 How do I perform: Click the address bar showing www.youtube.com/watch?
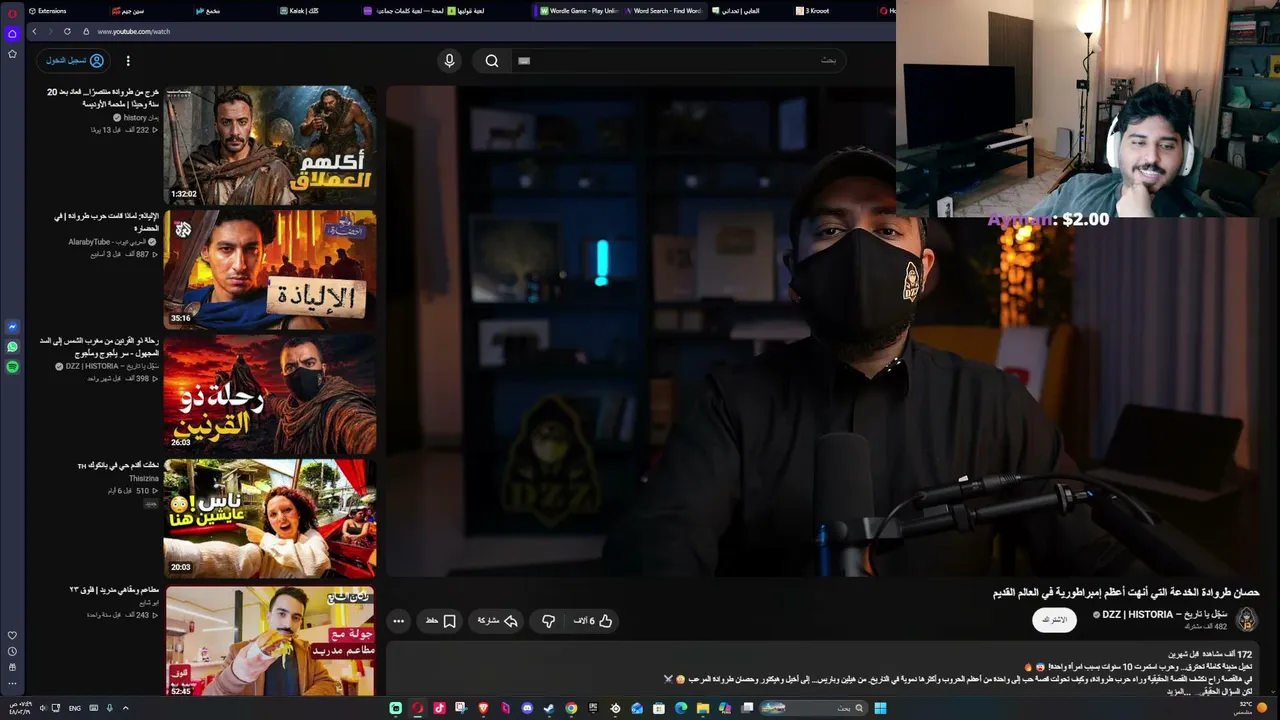pyautogui.click(x=134, y=31)
